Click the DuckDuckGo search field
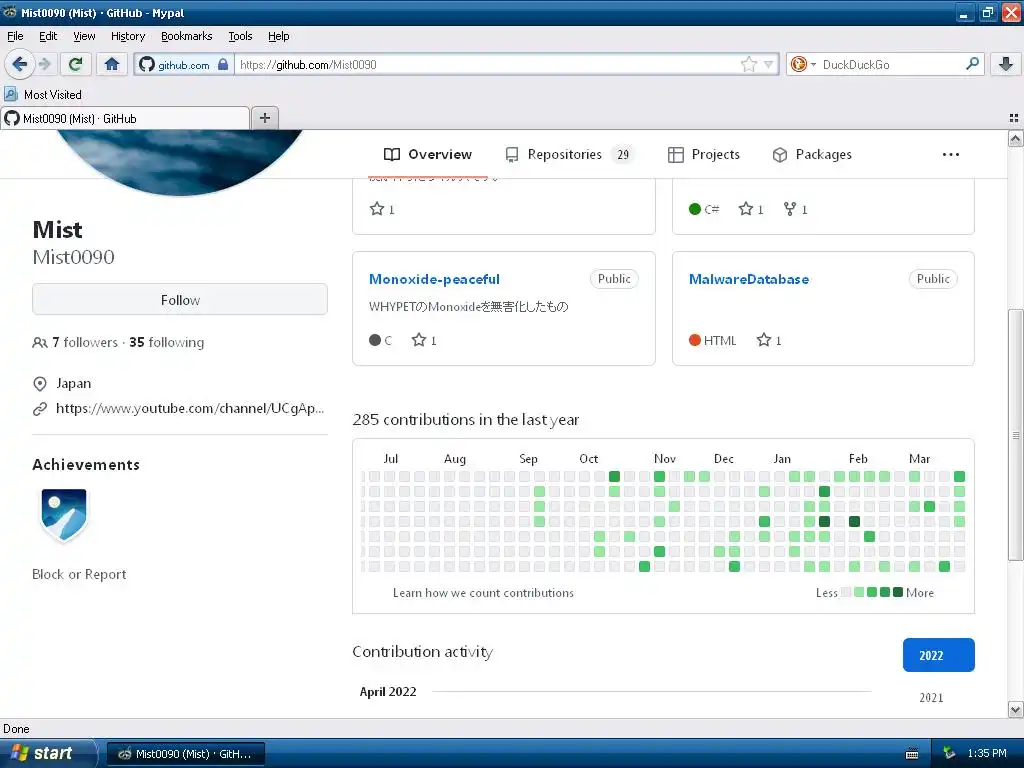 tap(891, 64)
